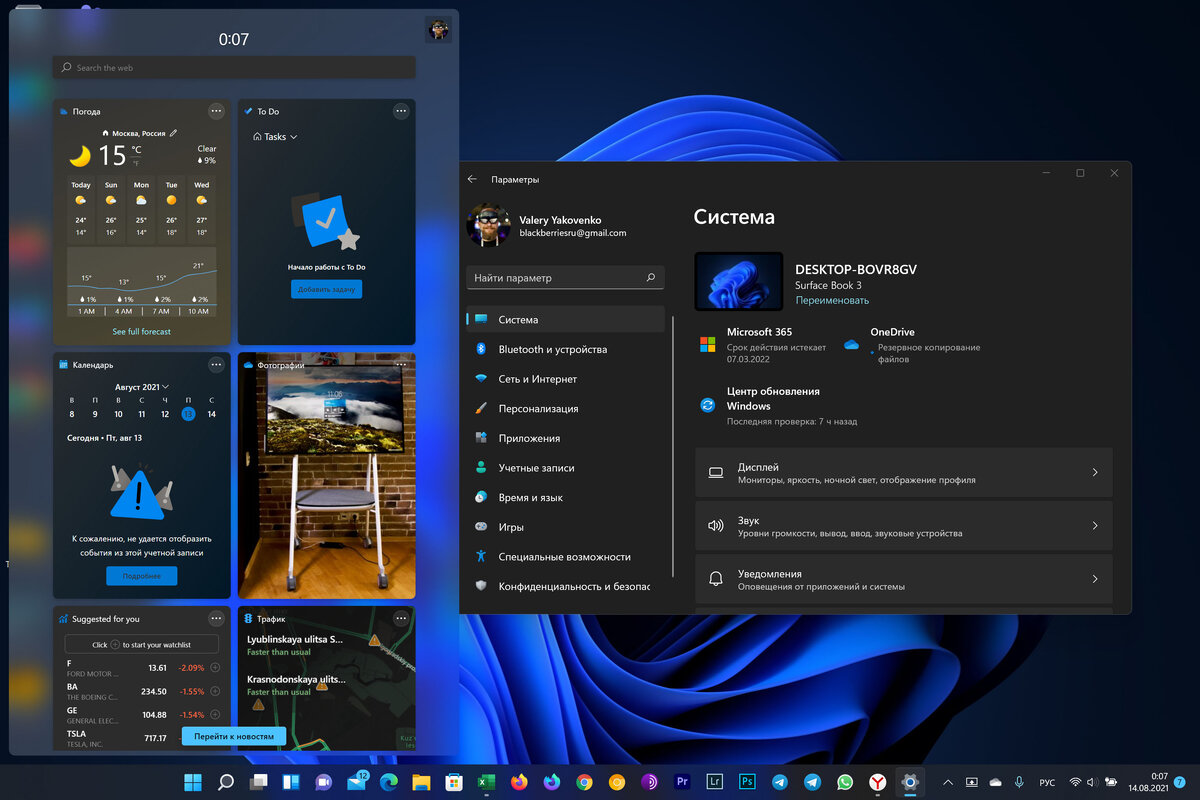The height and width of the screenshot is (800, 1200).
Task: Open Центр обновления Windows tile
Action: click(777, 406)
